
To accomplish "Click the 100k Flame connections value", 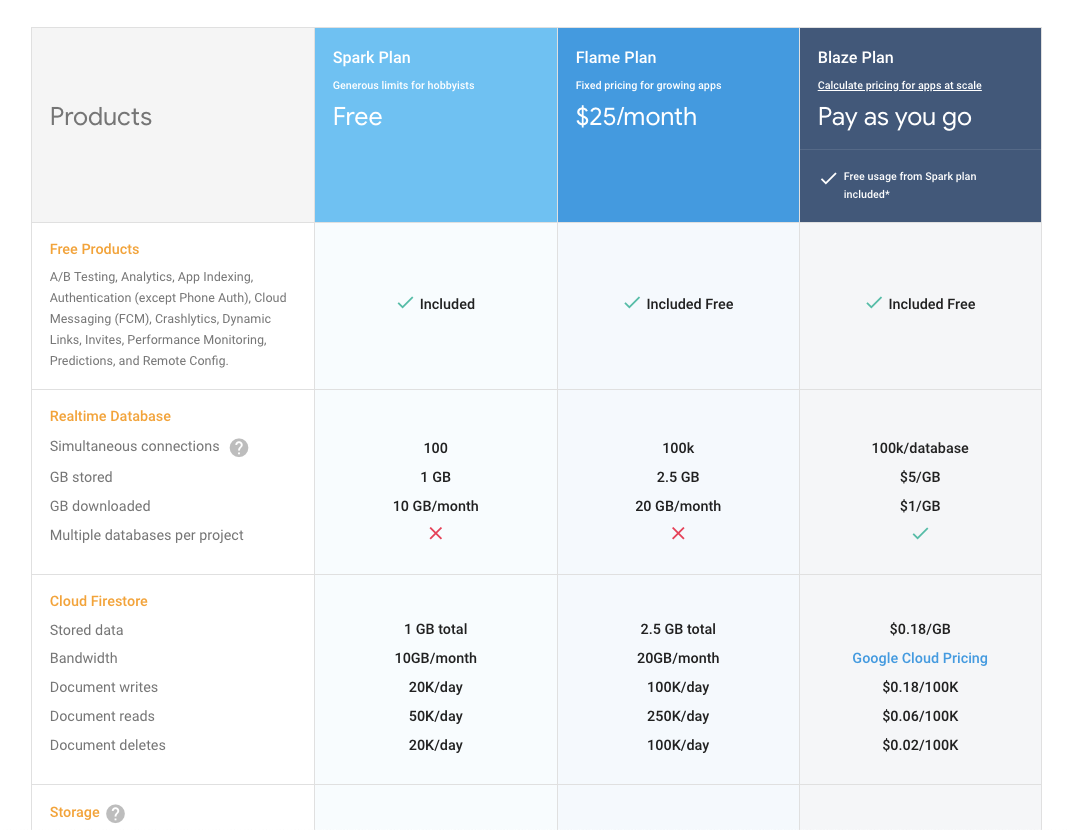I will [x=678, y=448].
